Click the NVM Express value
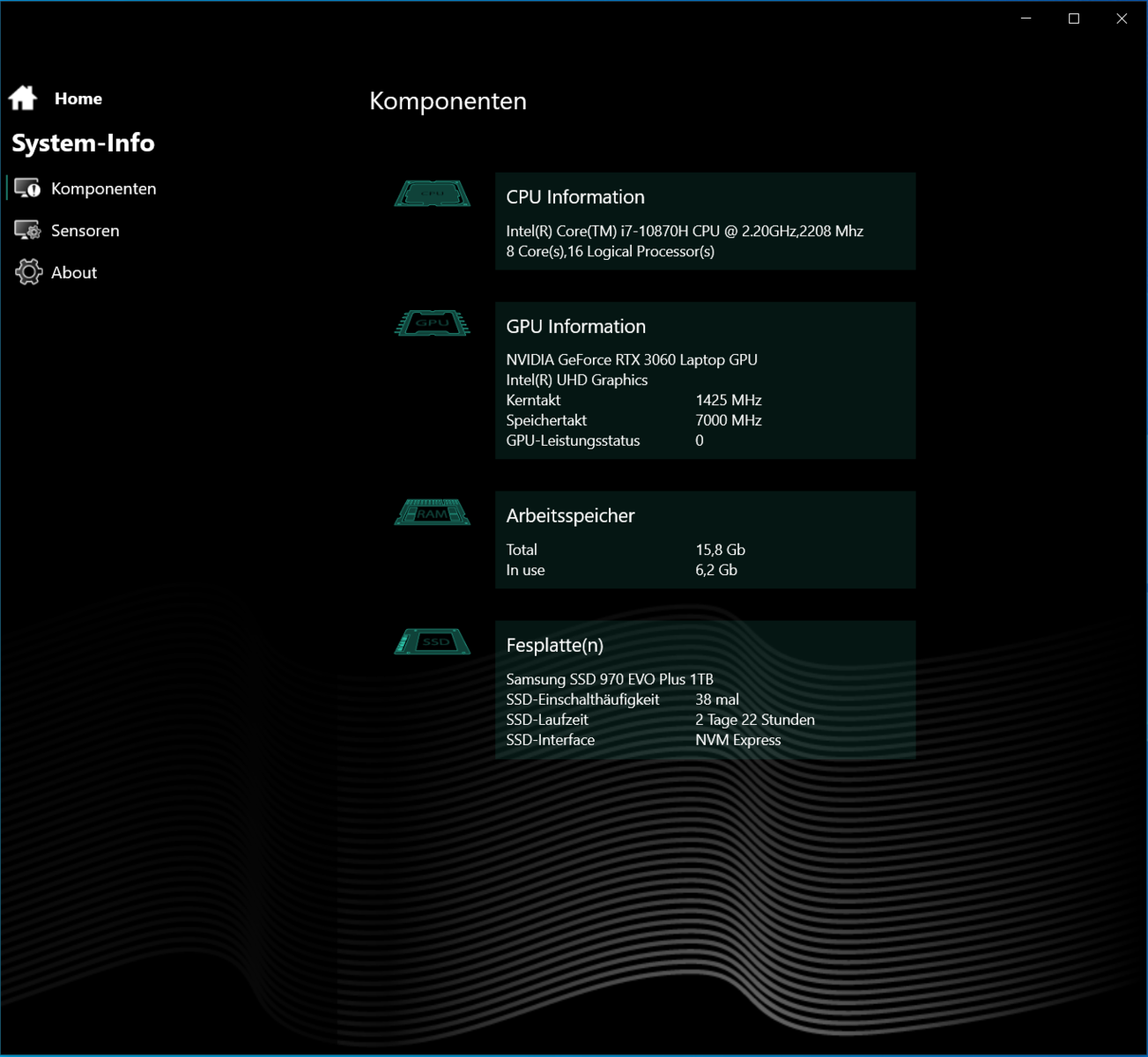 pos(738,740)
